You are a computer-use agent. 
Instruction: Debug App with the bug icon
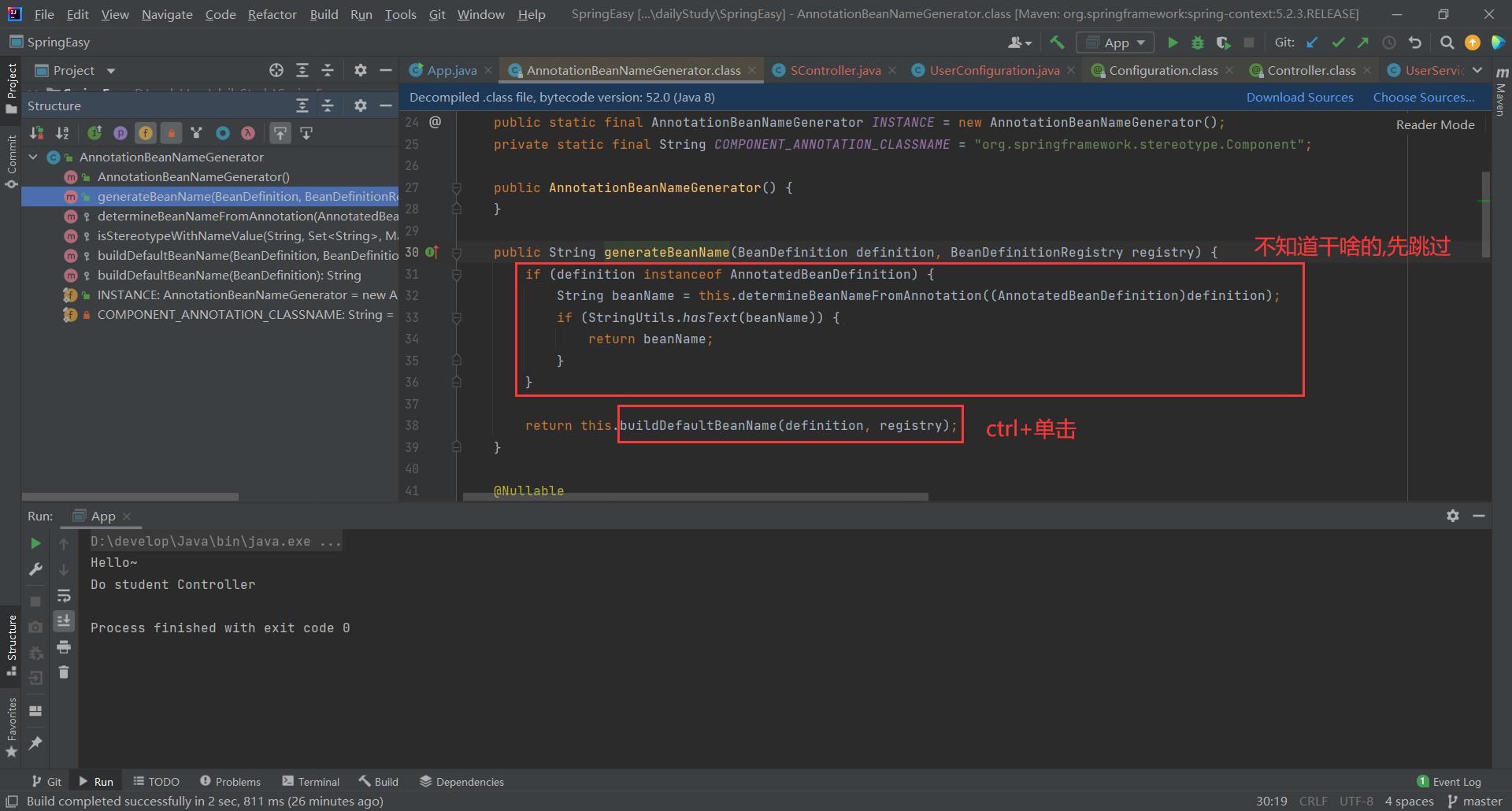[x=1198, y=43]
